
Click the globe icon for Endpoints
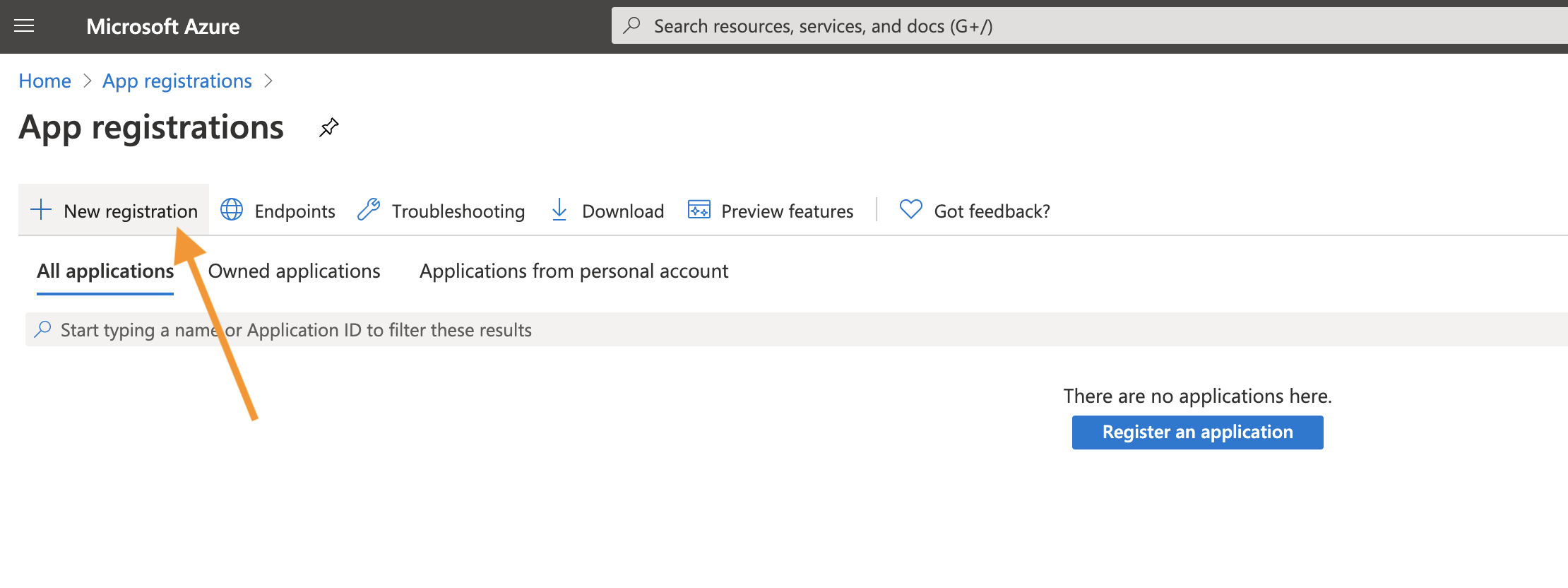(x=232, y=210)
